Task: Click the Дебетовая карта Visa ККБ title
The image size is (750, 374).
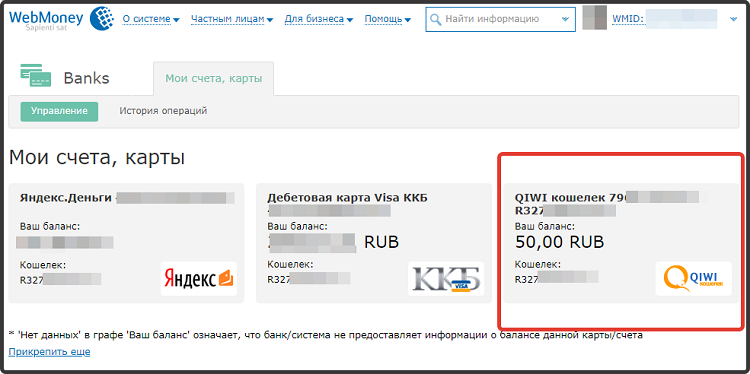Action: [x=347, y=198]
